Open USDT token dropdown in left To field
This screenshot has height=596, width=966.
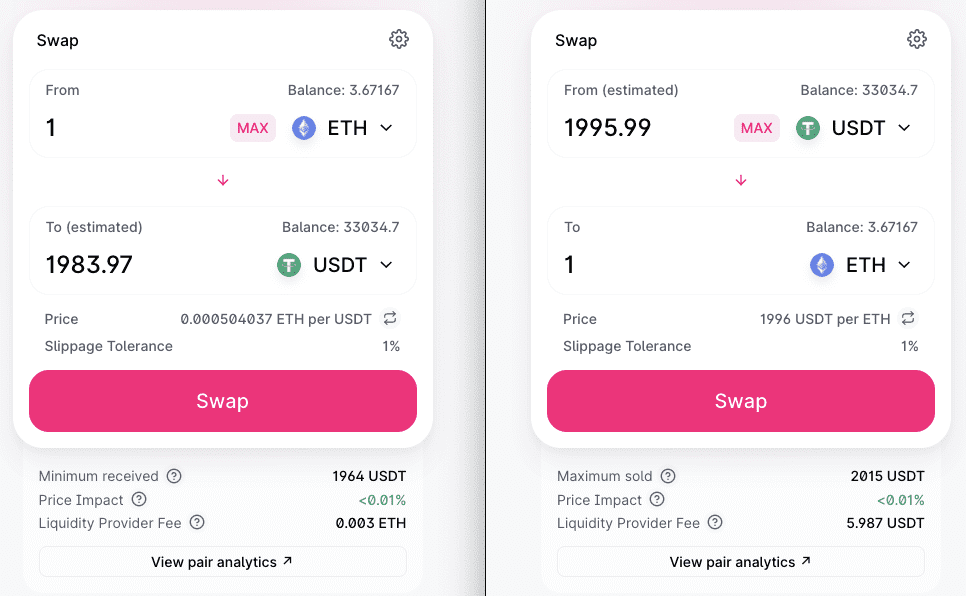coord(335,265)
